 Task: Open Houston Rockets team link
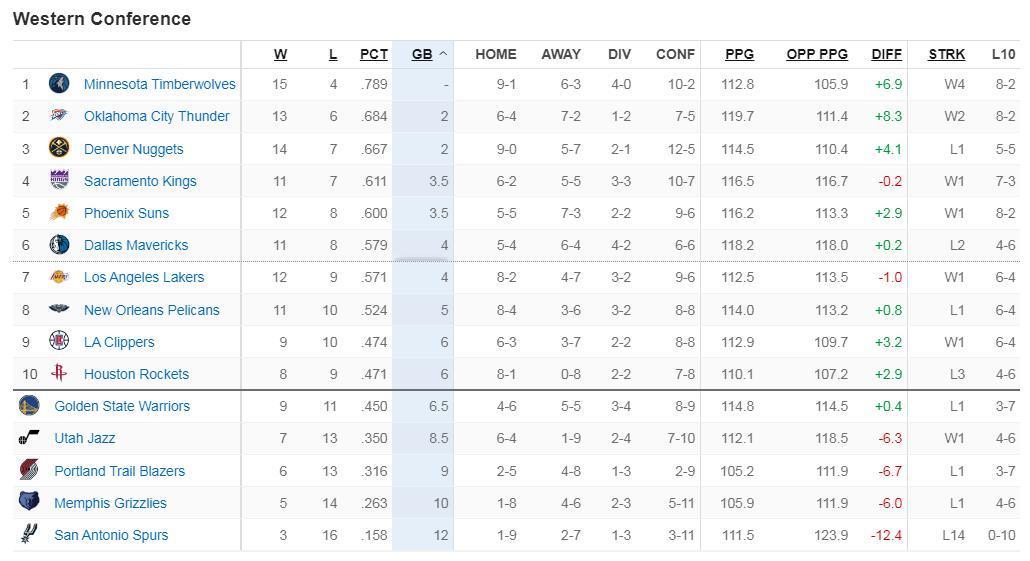click(x=136, y=374)
